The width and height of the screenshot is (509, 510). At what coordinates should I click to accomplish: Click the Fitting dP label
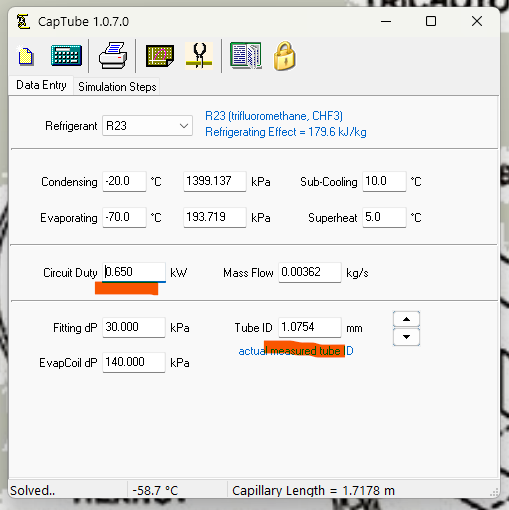tap(75, 328)
